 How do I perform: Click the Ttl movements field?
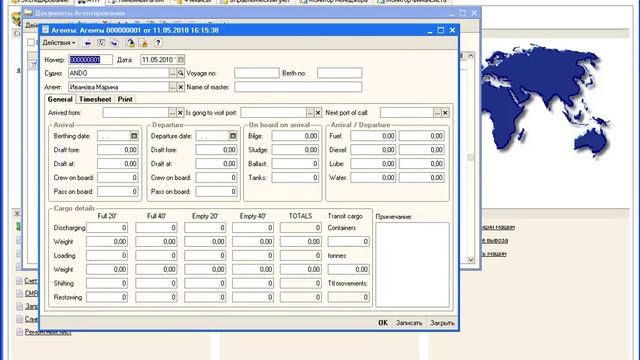click(x=349, y=297)
